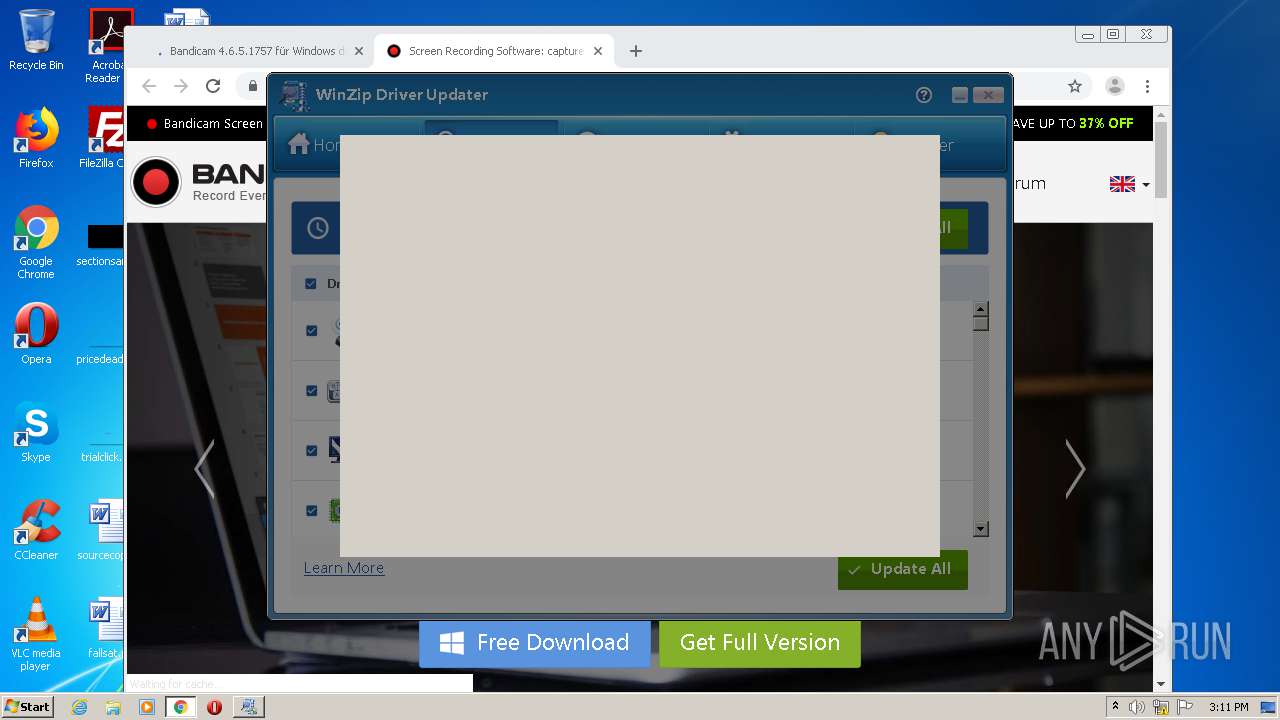Open the Firefox desktop icon
Image resolution: width=1280 pixels, height=720 pixels.
[36, 138]
